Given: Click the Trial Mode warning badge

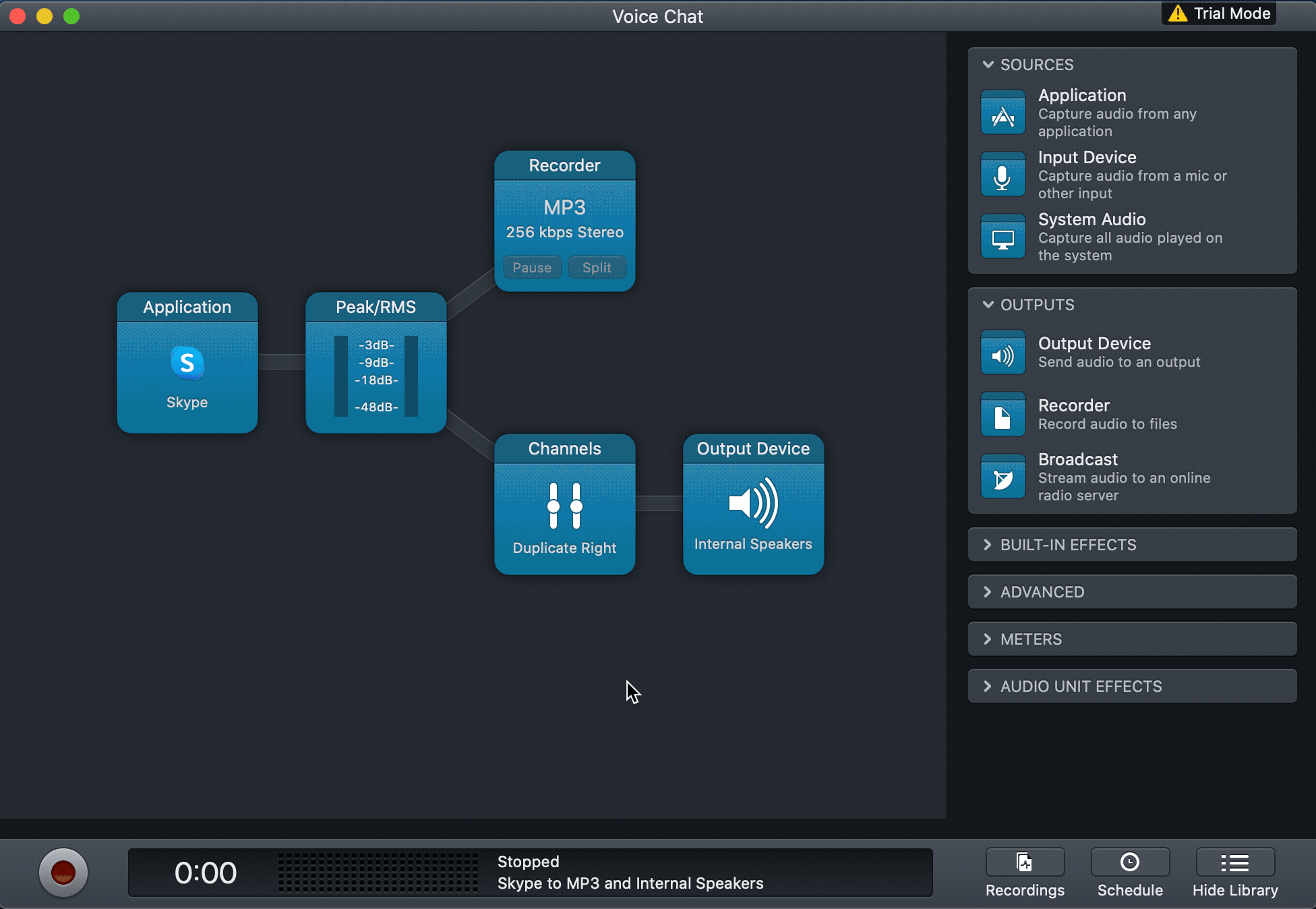Looking at the screenshot, I should pyautogui.click(x=1219, y=13).
